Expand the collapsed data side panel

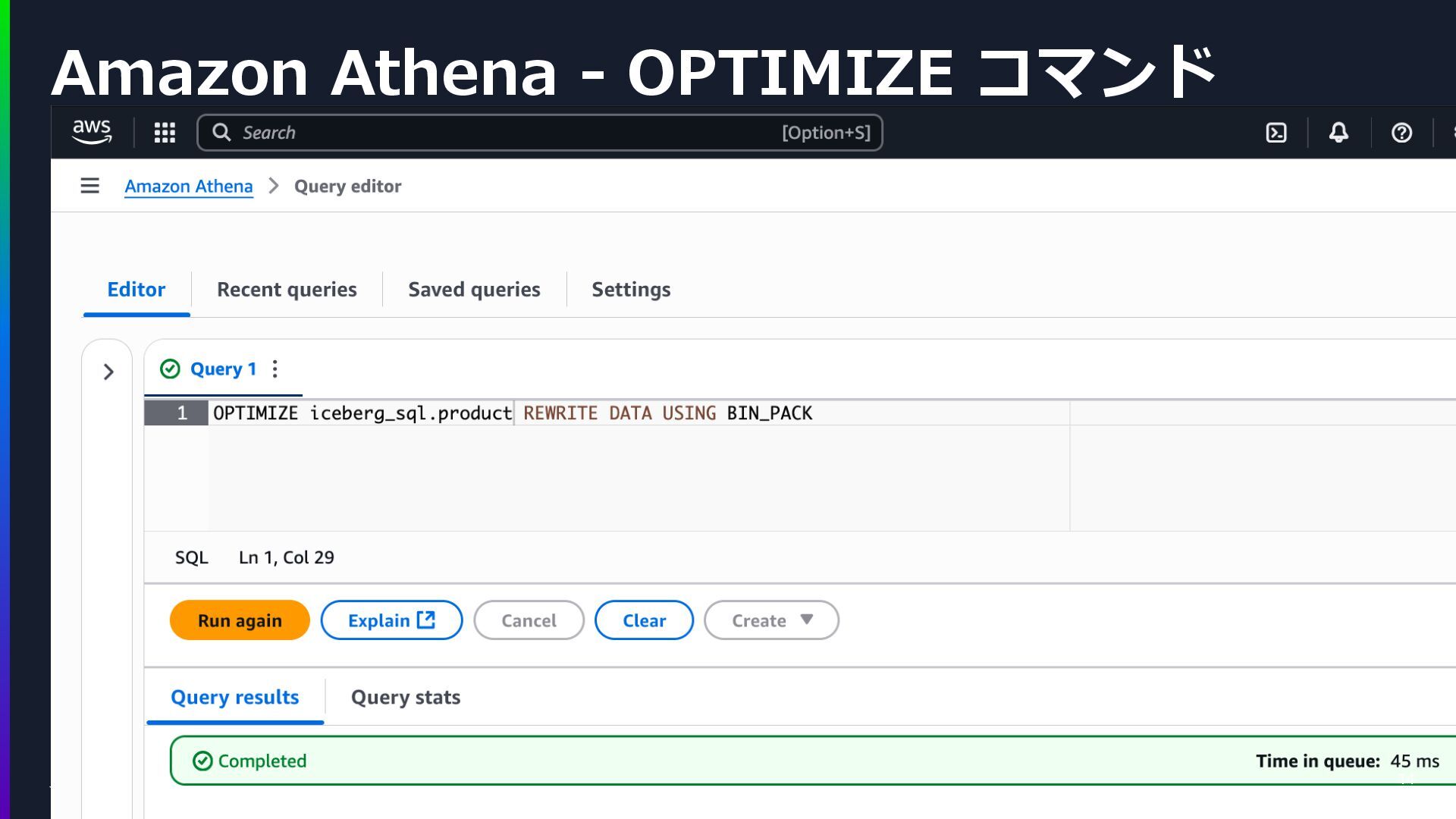(x=108, y=372)
